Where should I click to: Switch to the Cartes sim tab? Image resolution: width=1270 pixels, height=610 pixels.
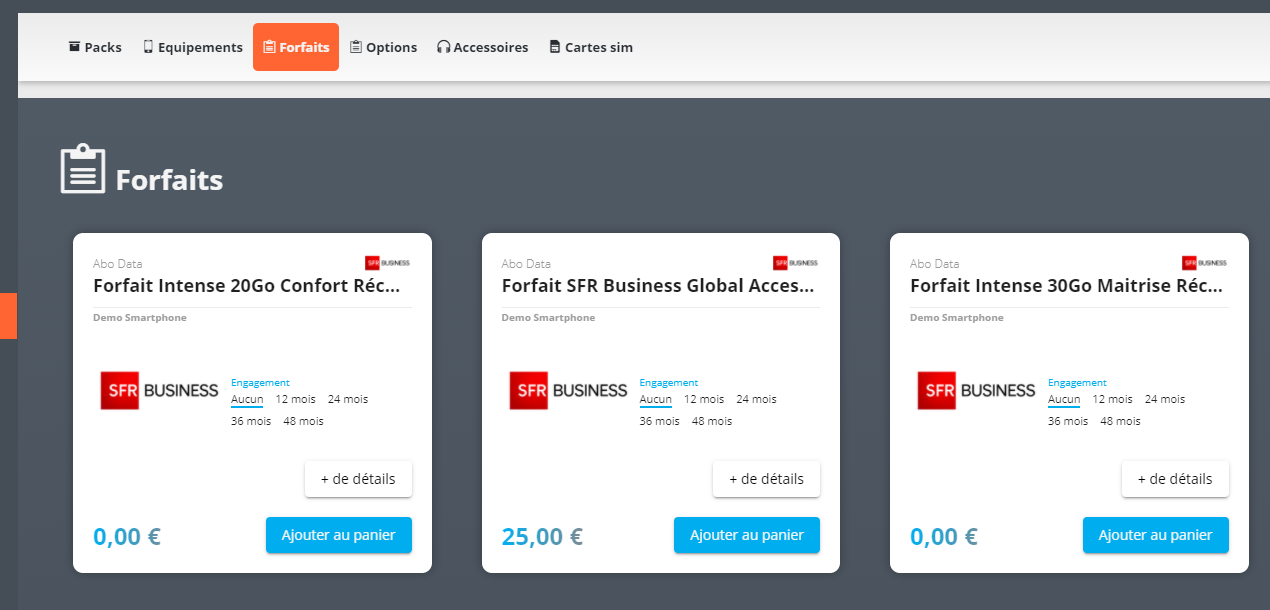pos(590,47)
